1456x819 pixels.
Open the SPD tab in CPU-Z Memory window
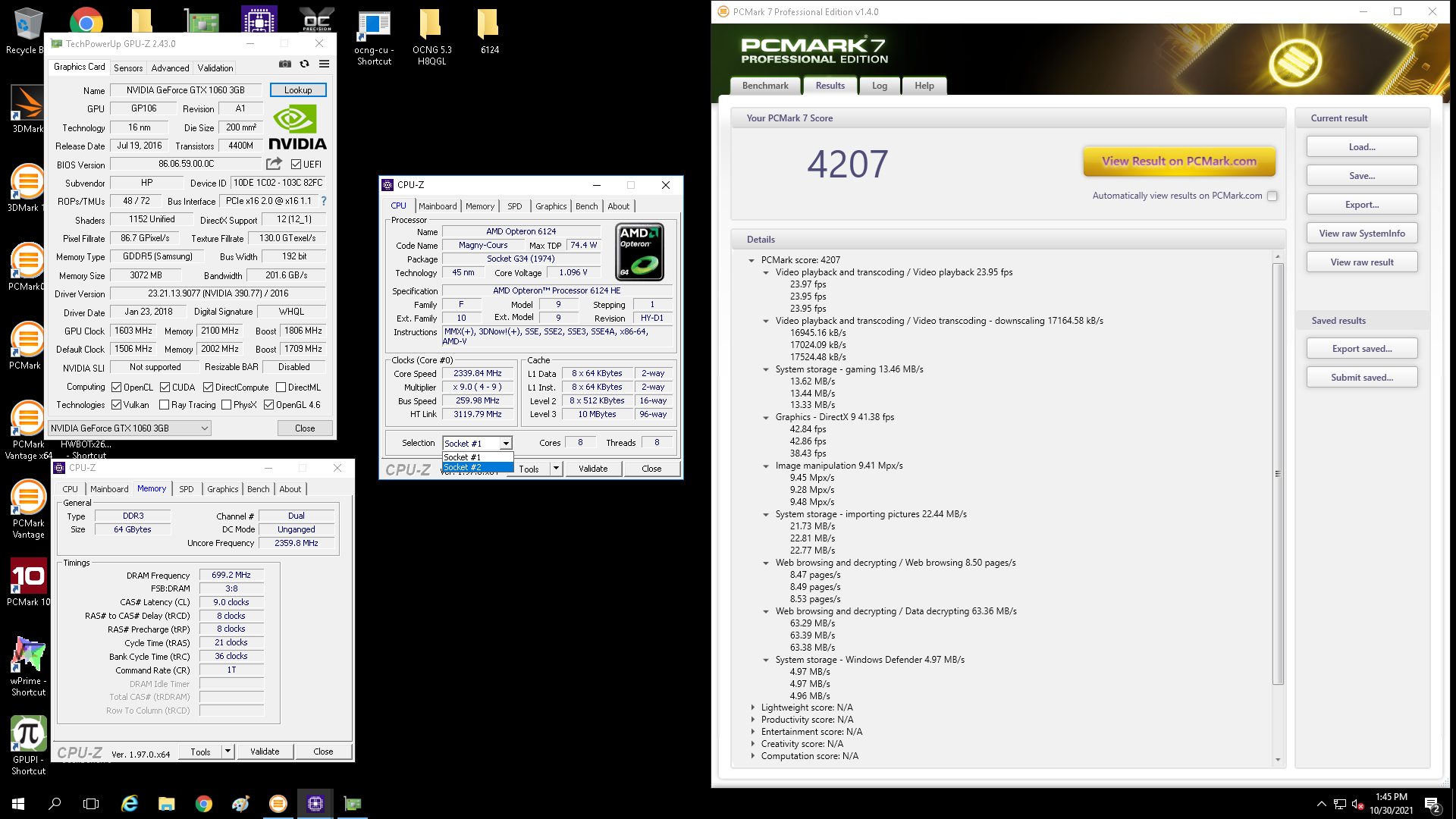pos(187,489)
